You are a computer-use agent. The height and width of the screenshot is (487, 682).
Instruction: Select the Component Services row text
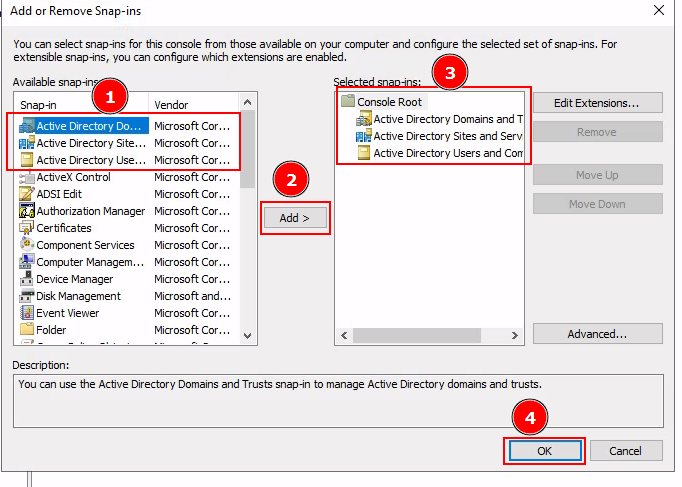pyautogui.click(x=85, y=245)
